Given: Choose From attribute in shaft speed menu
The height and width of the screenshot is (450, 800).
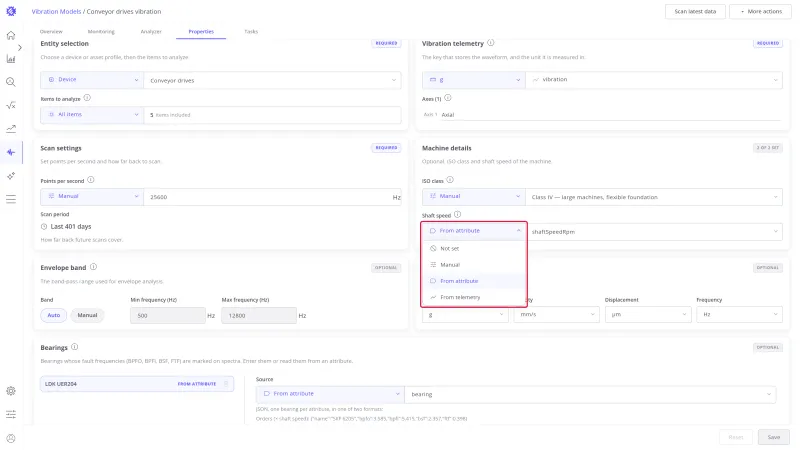Looking at the screenshot, I should click(x=474, y=281).
